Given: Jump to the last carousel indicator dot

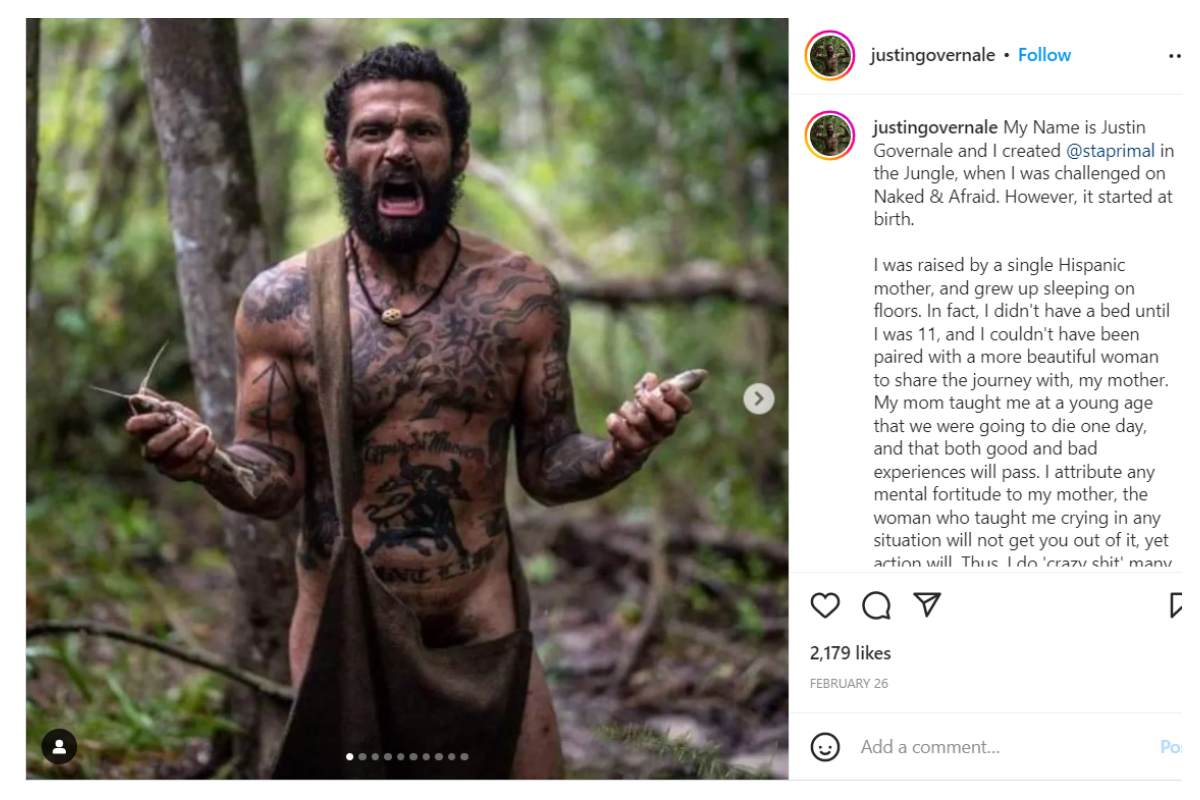Looking at the screenshot, I should click(464, 757).
